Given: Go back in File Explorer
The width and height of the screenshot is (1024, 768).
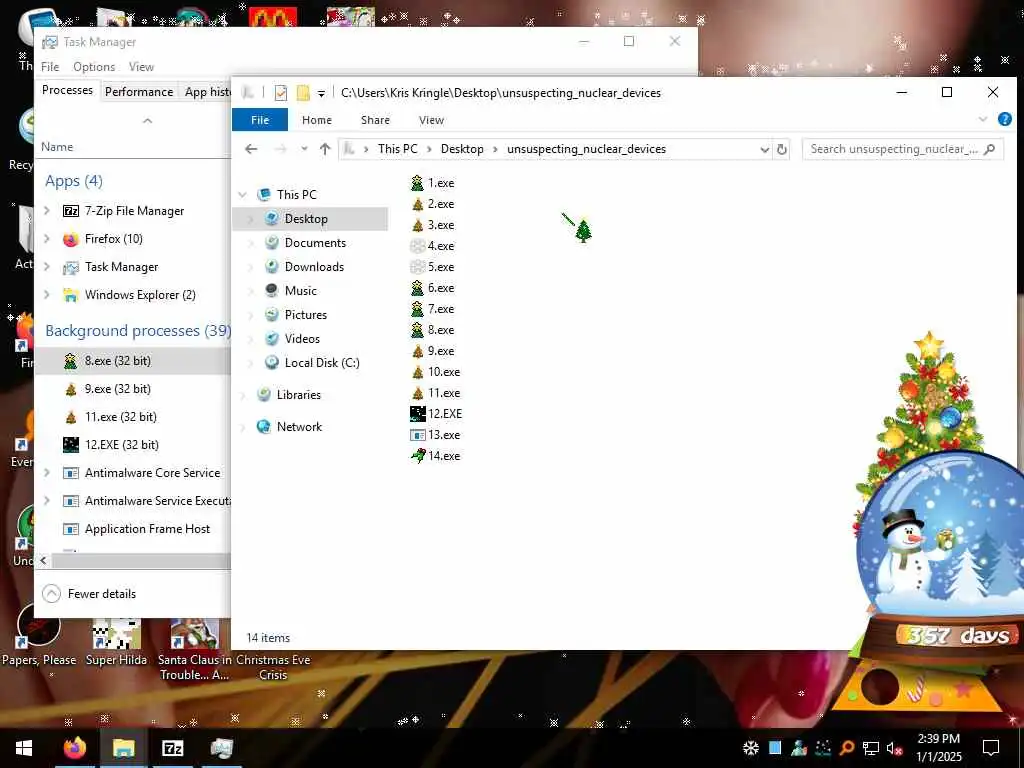Looking at the screenshot, I should tap(251, 149).
